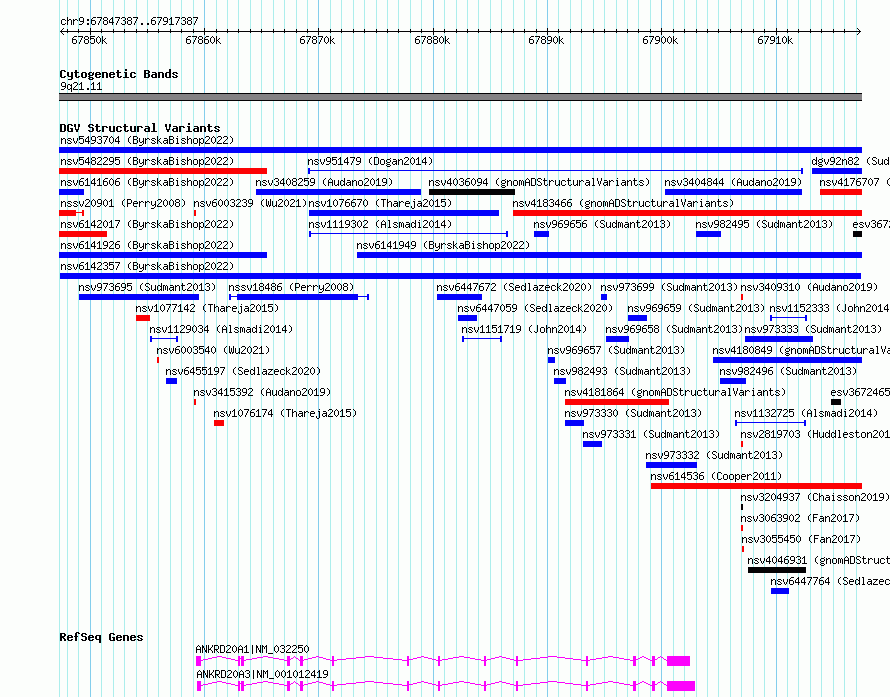
Task: Open nsv5482295 (ByrskaBishop2022) variant label
Action: [147, 161]
